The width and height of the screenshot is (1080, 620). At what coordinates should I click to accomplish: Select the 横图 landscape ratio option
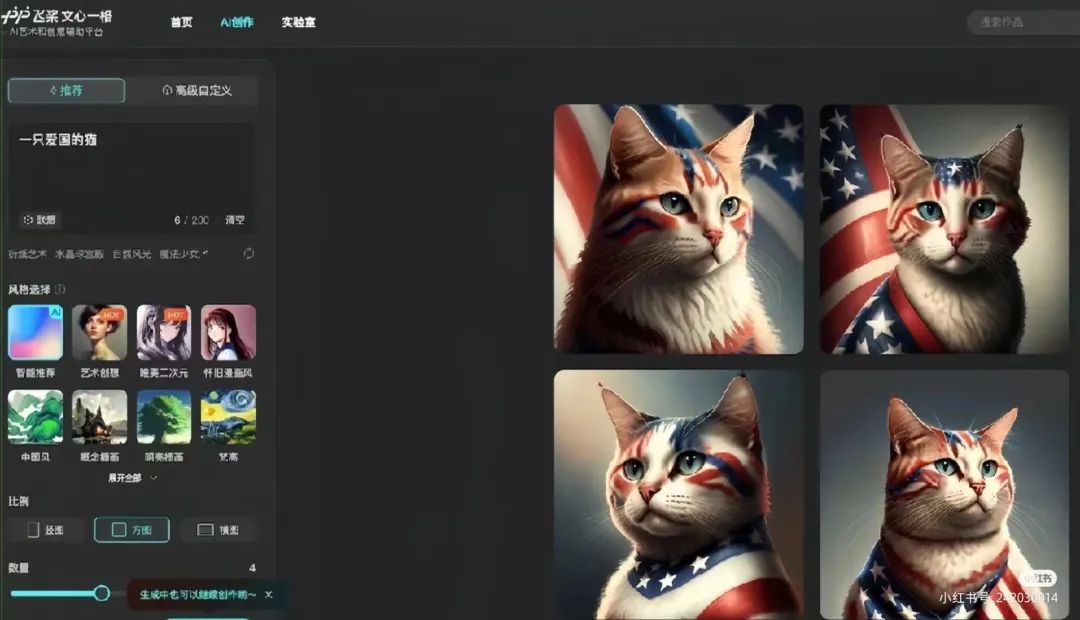click(218, 530)
